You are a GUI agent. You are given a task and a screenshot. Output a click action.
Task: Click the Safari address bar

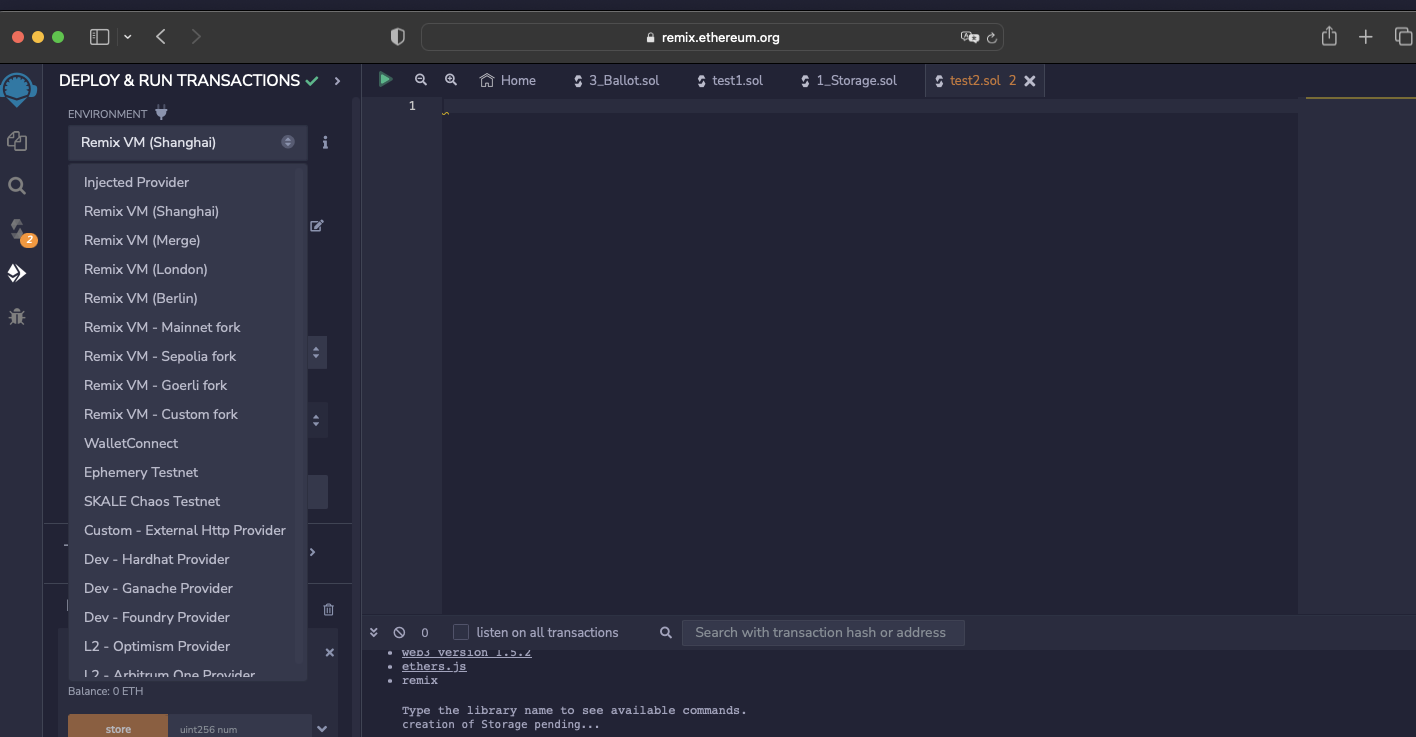point(712,37)
